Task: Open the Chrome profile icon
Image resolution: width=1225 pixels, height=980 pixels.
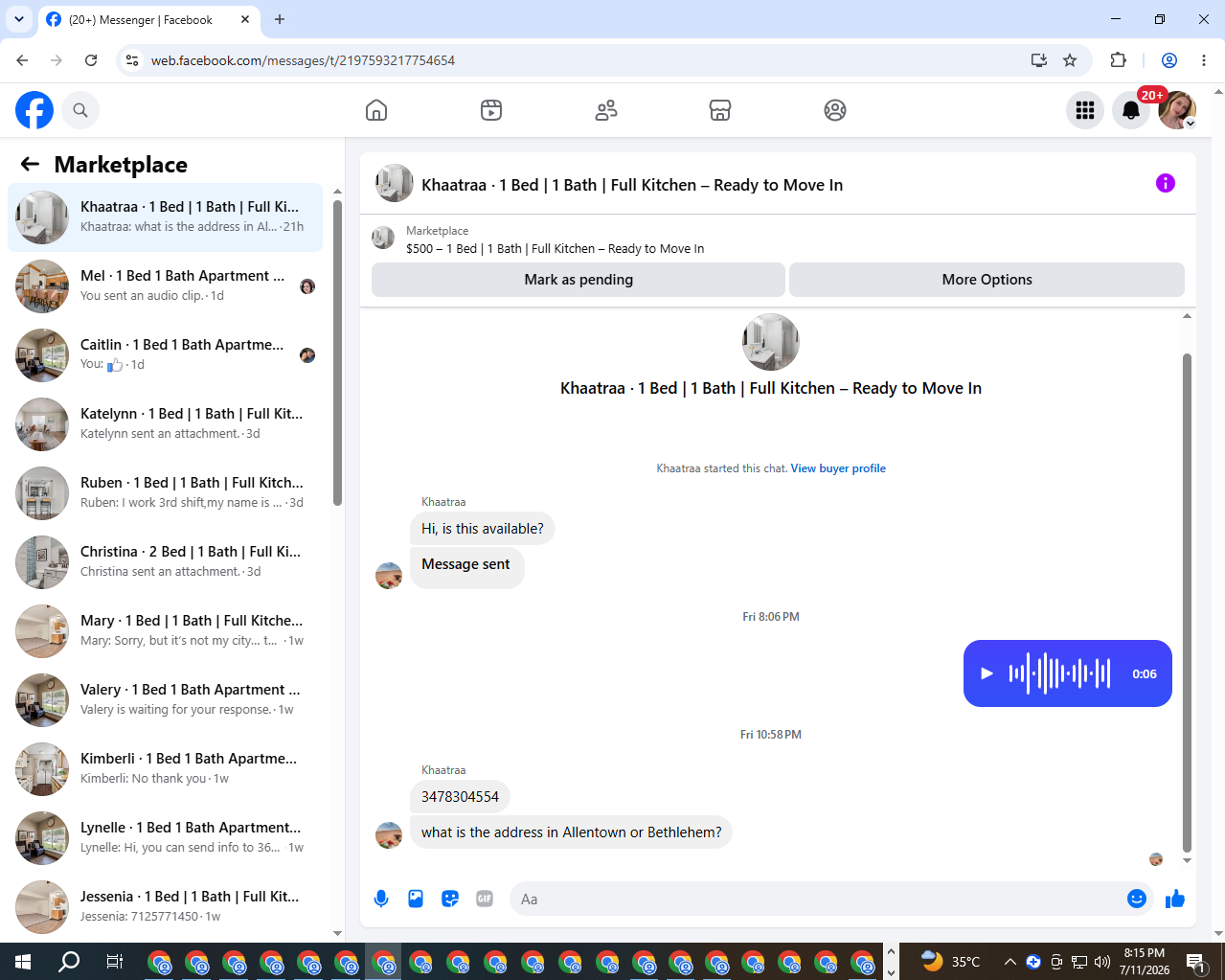Action: coord(1169,60)
